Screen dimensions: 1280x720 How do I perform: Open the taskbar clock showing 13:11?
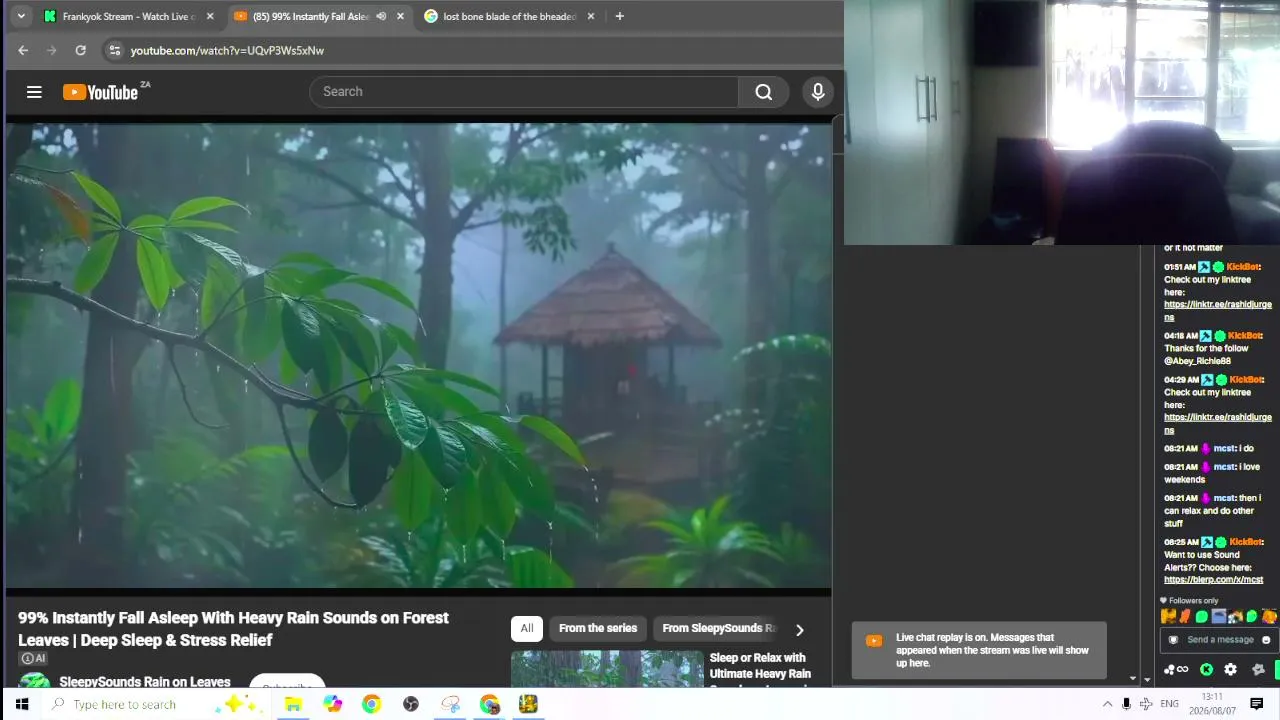[1212, 703]
